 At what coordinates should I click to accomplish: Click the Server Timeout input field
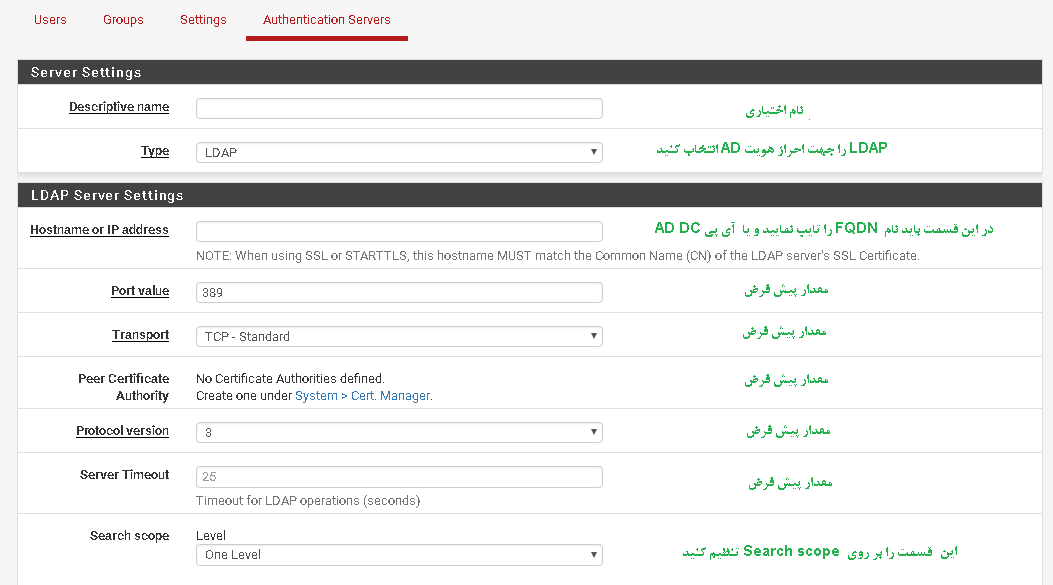pyautogui.click(x=399, y=477)
